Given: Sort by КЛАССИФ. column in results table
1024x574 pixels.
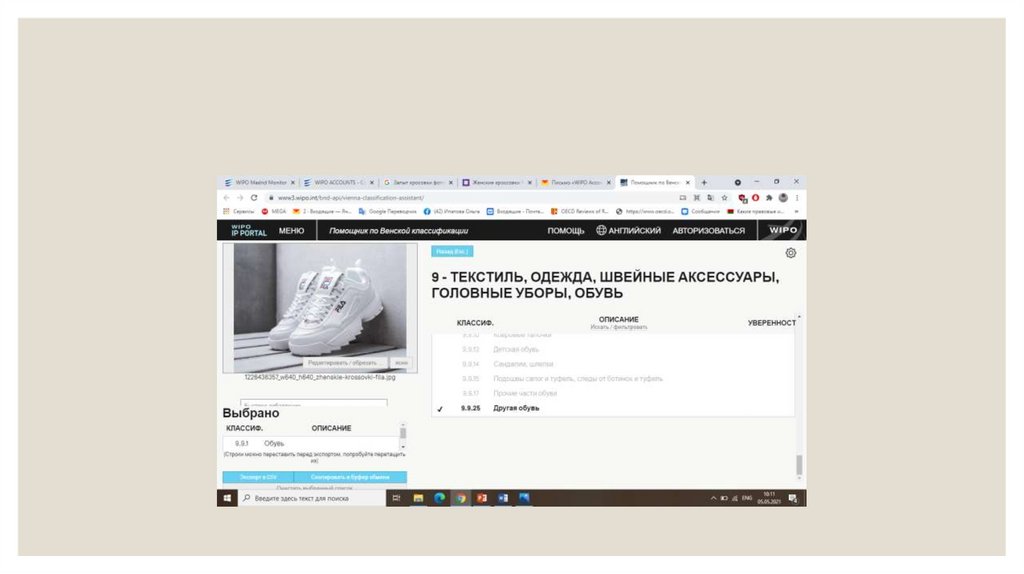Looking at the screenshot, I should [x=475, y=323].
